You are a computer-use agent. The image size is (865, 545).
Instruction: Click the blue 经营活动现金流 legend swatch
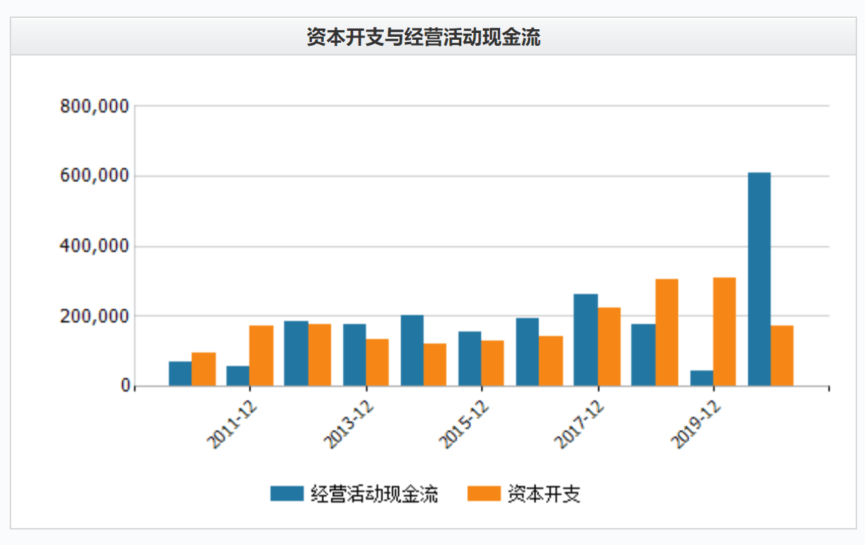287,493
